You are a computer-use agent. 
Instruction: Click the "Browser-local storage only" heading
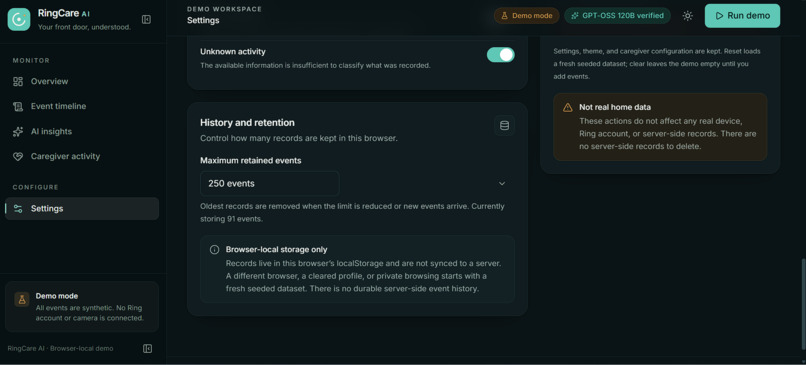pyautogui.click(x=277, y=249)
